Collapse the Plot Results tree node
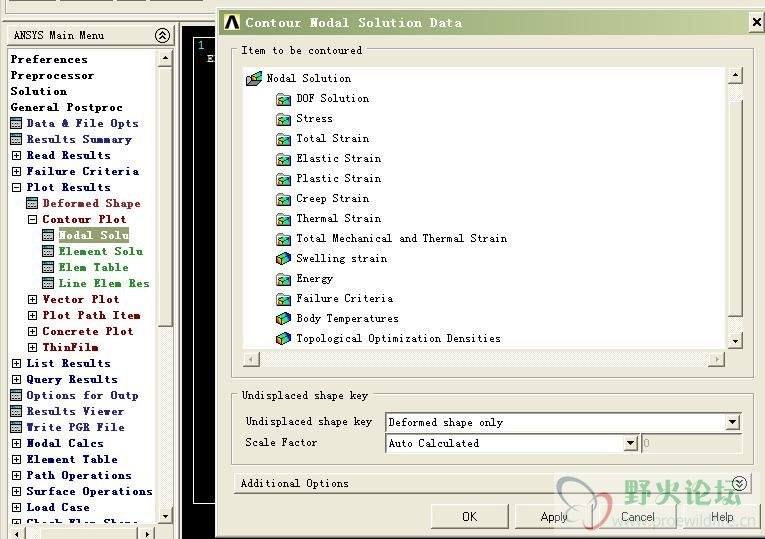The height and width of the screenshot is (539, 765). tap(16, 187)
